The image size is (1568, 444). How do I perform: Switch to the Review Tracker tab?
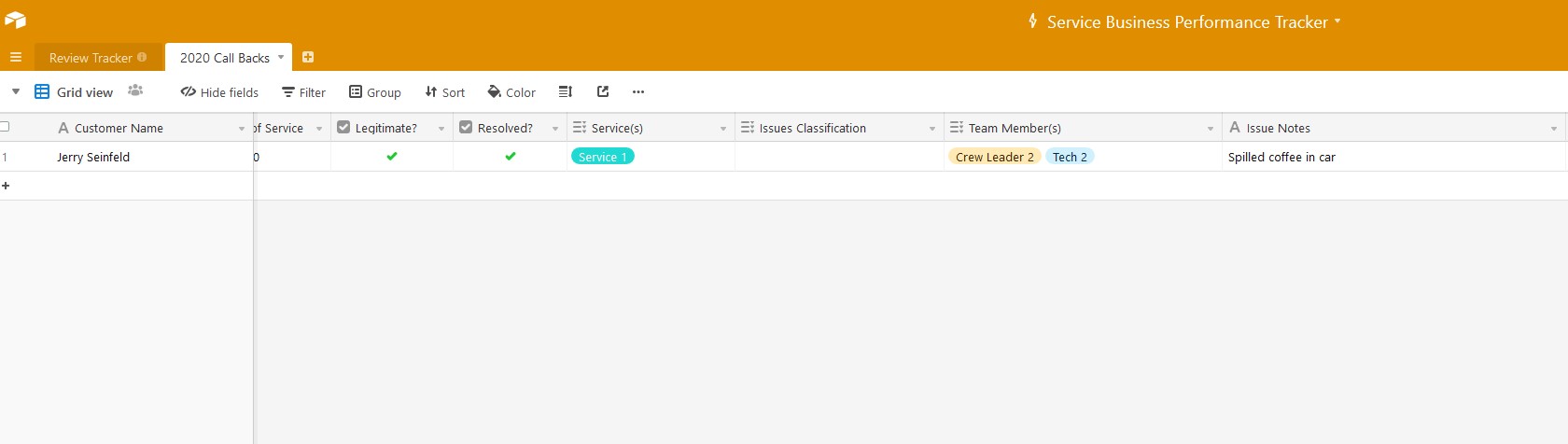[x=91, y=58]
